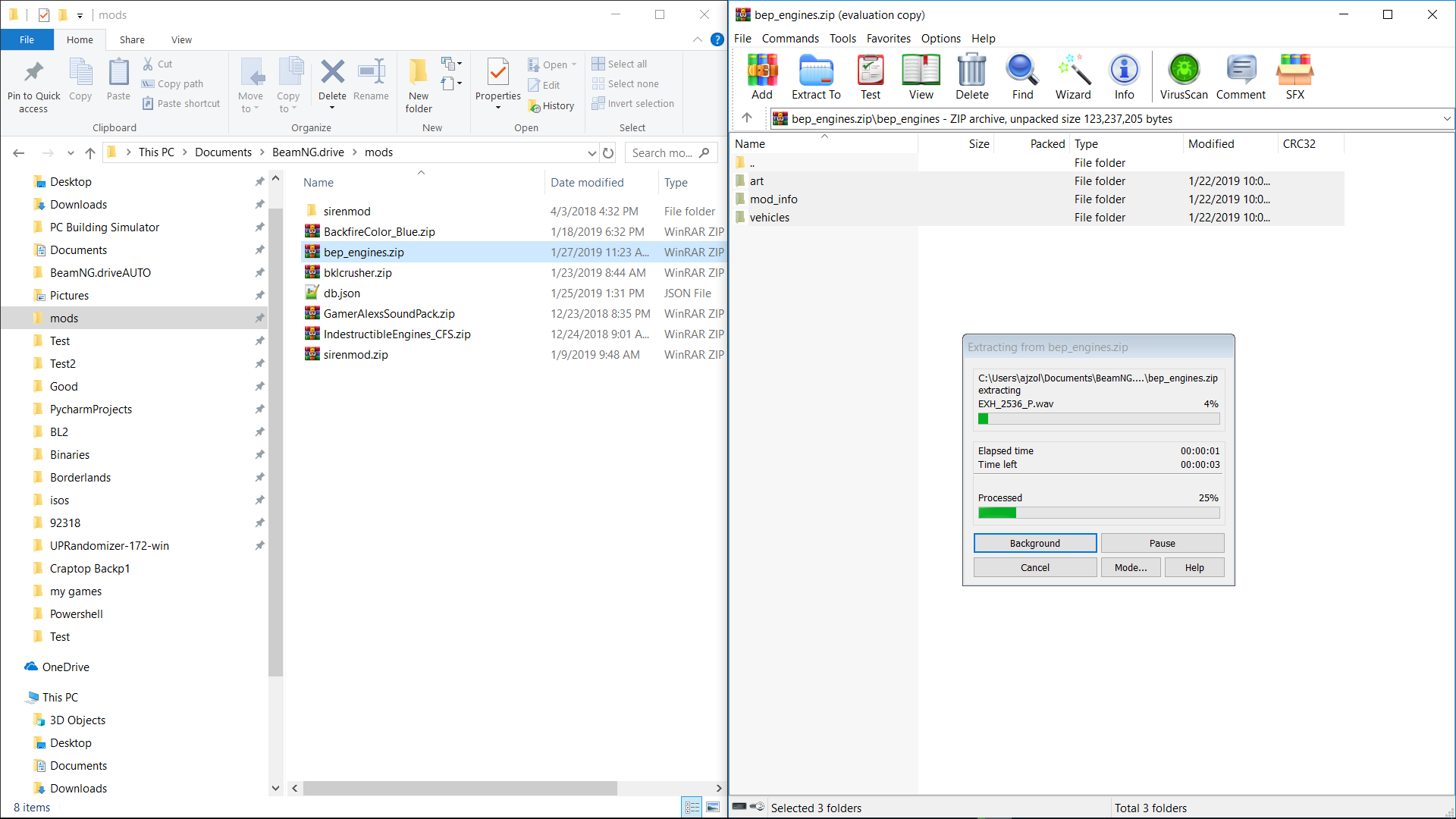Expand the Open dropdown in Explorer ribbon
The width and height of the screenshot is (1456, 819).
click(x=574, y=64)
